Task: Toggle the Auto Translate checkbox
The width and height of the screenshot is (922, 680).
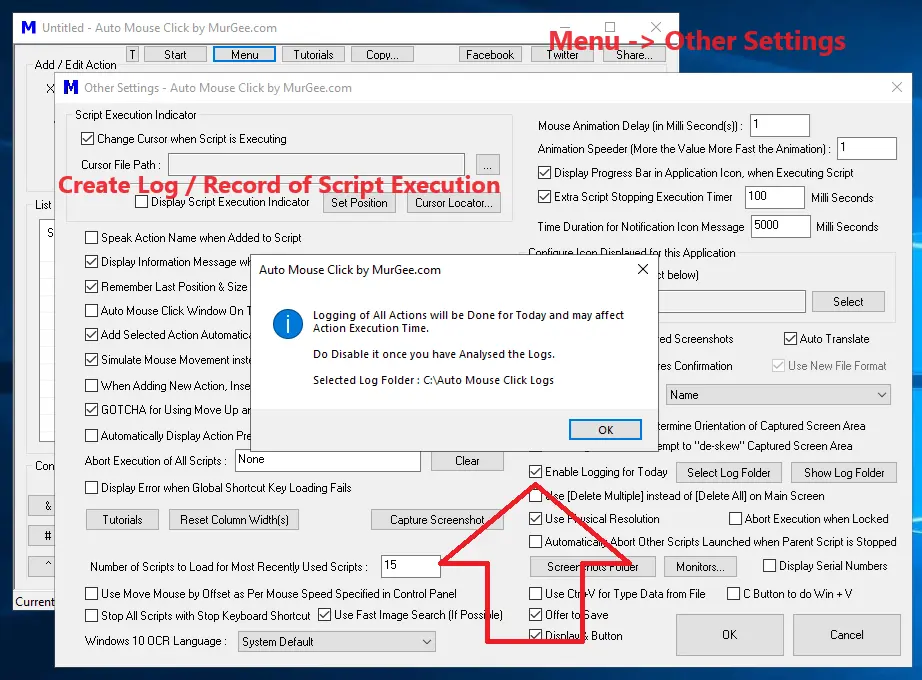Action: [790, 339]
